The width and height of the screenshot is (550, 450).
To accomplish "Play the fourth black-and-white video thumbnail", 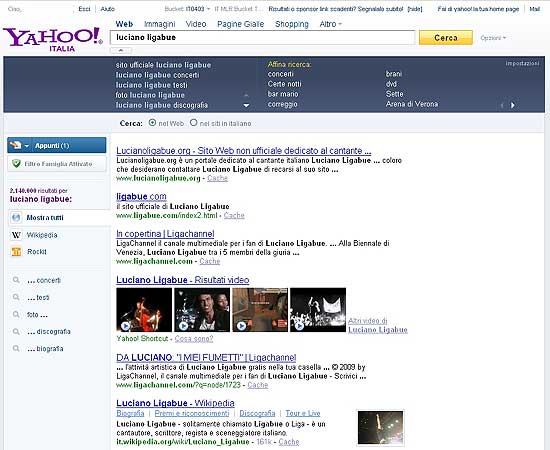I will click(x=318, y=310).
